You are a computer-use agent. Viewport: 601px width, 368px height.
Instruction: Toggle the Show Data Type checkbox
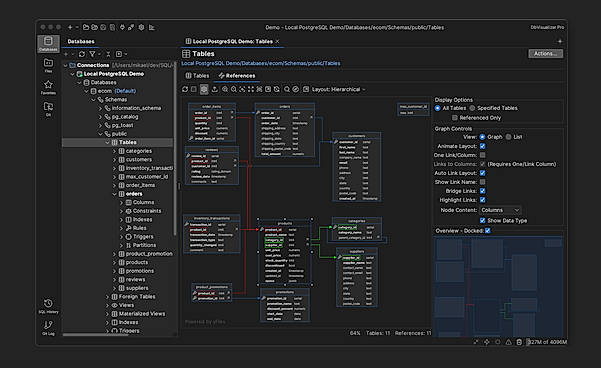click(483, 220)
